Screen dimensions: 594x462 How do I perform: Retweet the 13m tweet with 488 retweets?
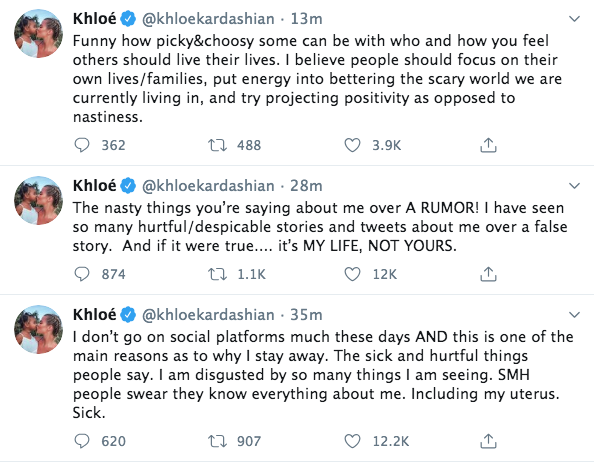(x=217, y=145)
